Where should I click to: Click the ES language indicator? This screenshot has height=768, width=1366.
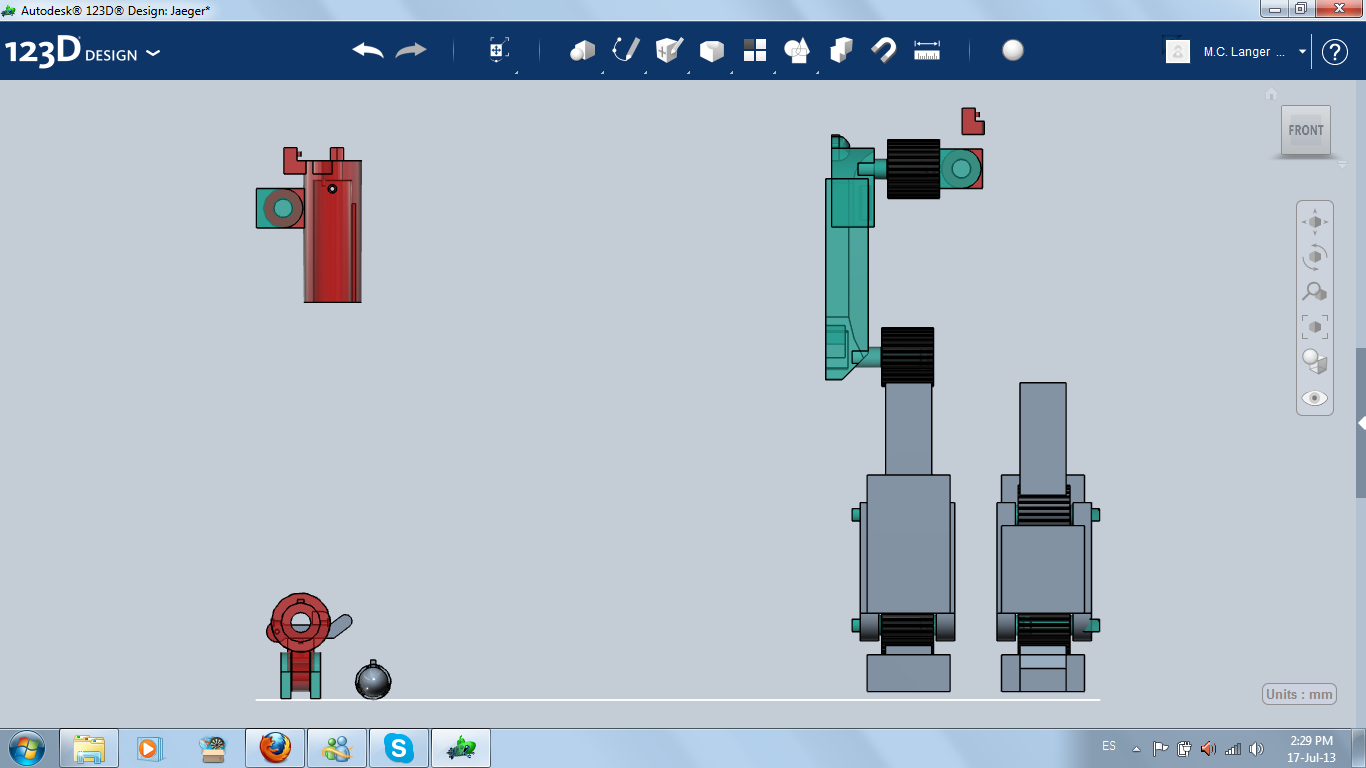tap(1109, 746)
